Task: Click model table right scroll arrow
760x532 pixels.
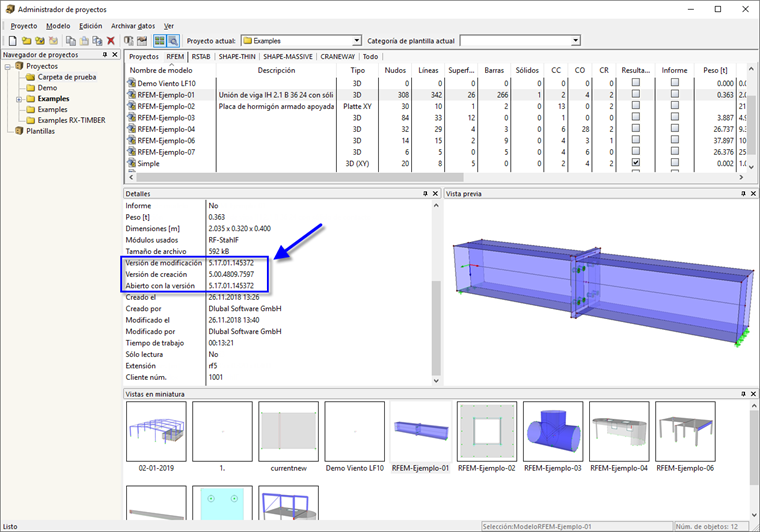Action: pos(741,177)
